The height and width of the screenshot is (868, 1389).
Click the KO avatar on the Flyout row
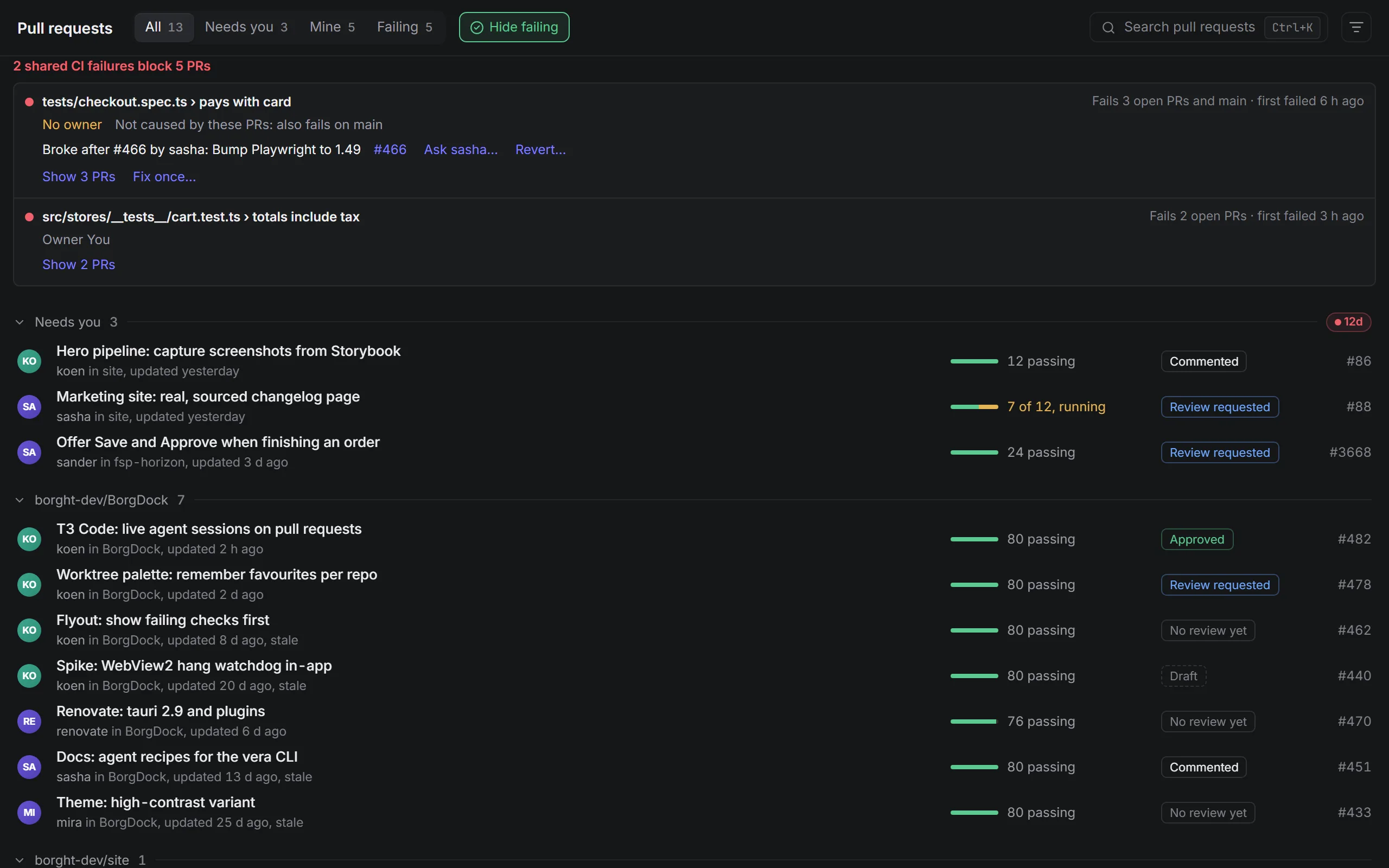click(x=29, y=630)
